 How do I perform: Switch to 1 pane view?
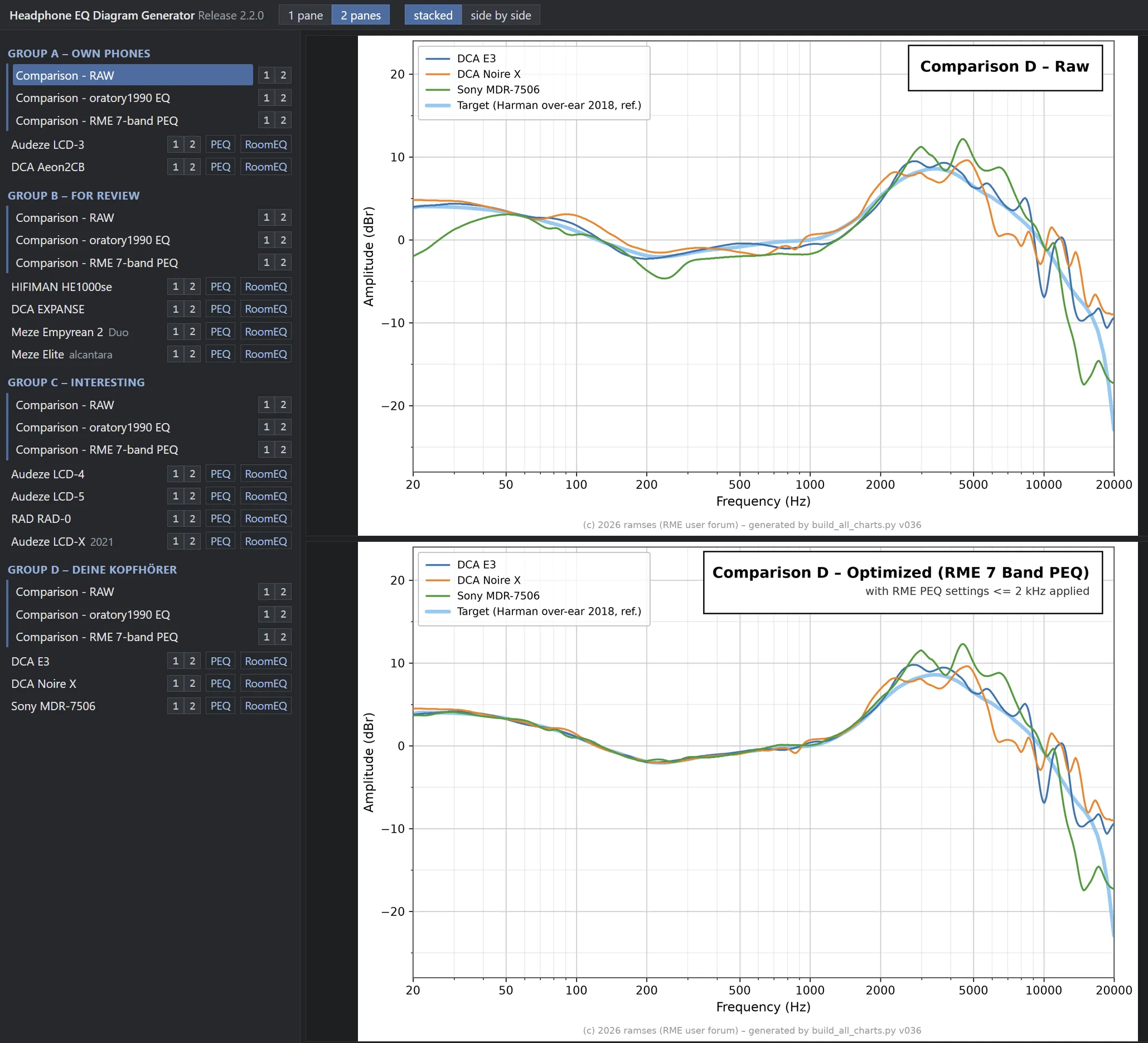coord(305,16)
